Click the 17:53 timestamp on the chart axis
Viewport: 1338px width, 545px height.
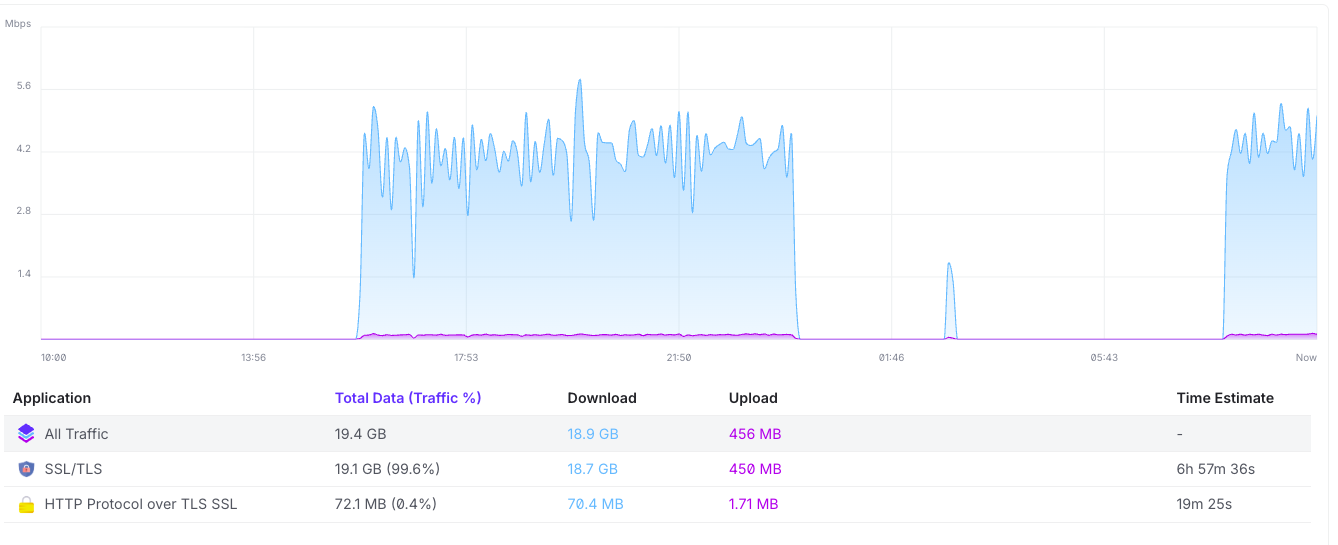point(466,358)
